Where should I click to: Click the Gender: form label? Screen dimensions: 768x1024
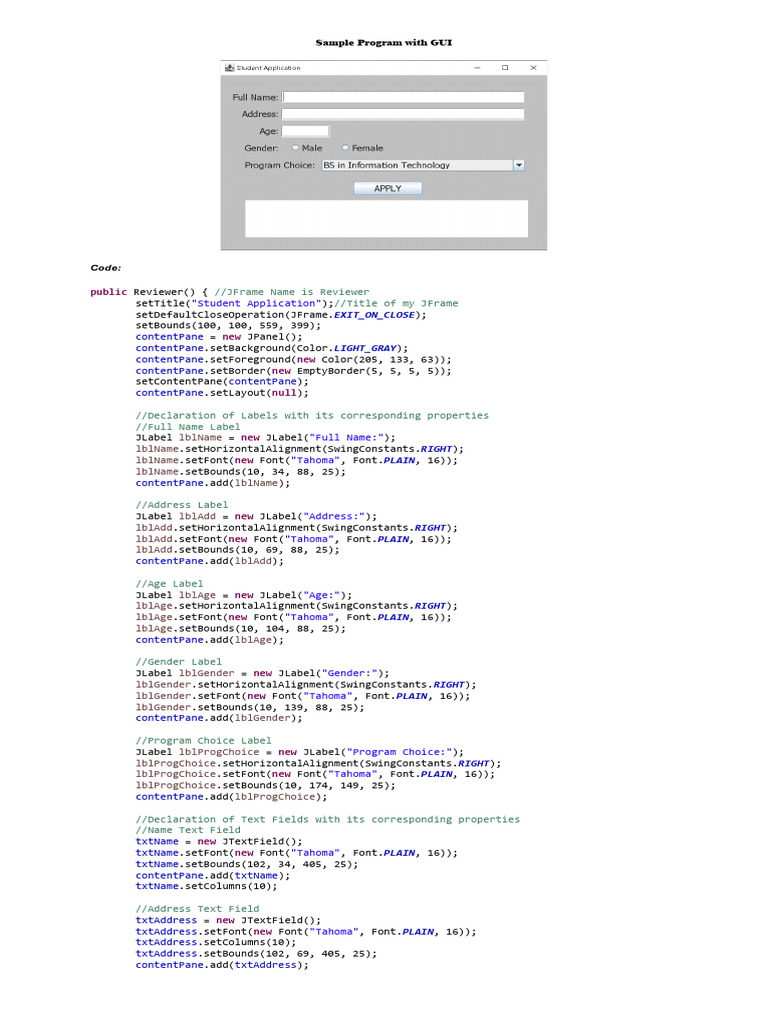pos(261,148)
